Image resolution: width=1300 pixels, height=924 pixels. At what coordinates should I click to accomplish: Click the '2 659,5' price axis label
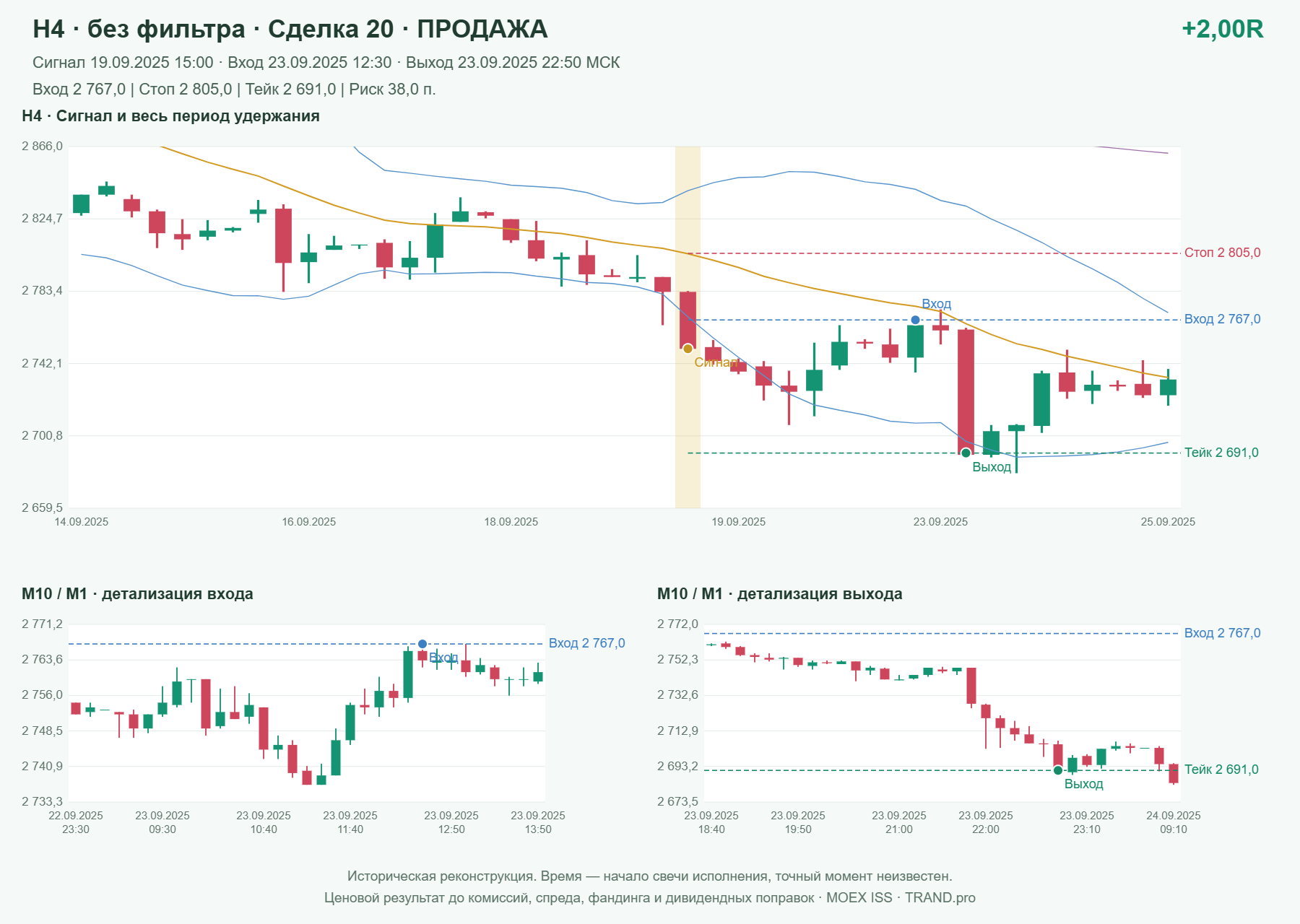(x=42, y=508)
